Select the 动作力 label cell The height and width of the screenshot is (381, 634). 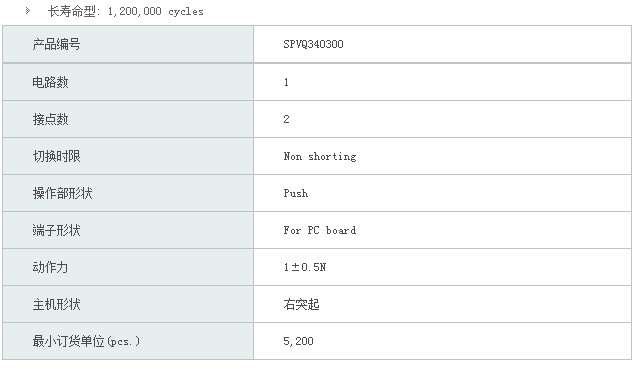point(128,267)
